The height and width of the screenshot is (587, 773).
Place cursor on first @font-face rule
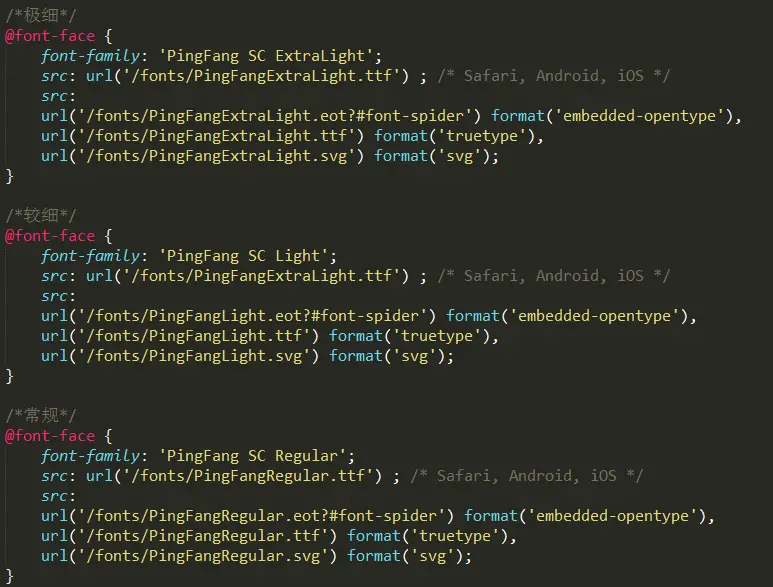[50, 36]
